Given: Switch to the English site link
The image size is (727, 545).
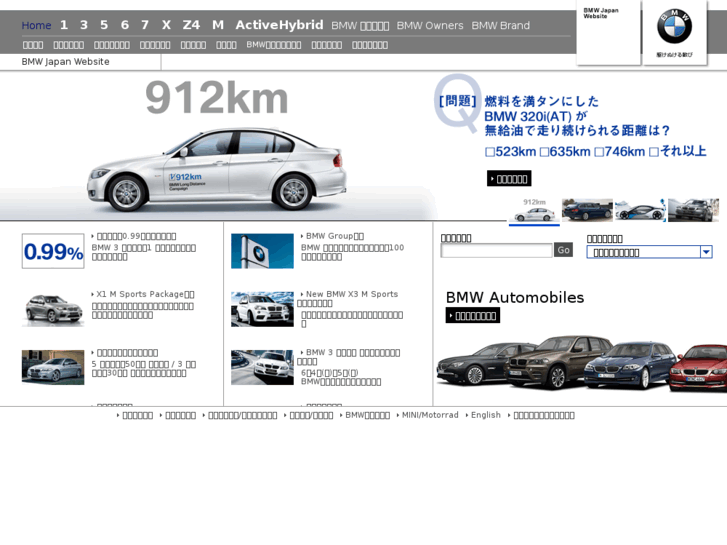Looking at the screenshot, I should coord(485,415).
